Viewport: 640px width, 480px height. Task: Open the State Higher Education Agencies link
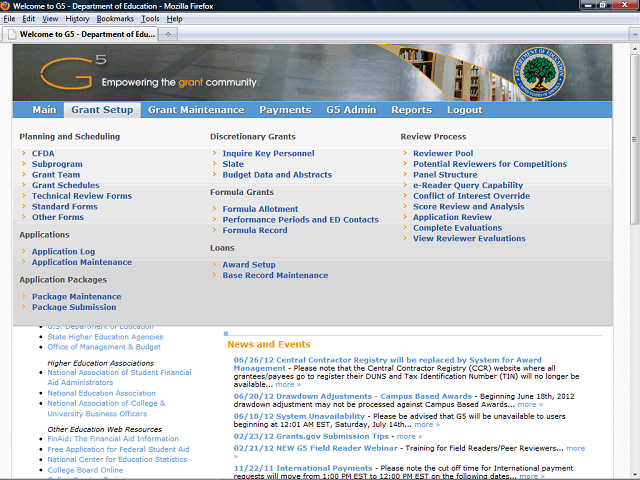pos(105,337)
